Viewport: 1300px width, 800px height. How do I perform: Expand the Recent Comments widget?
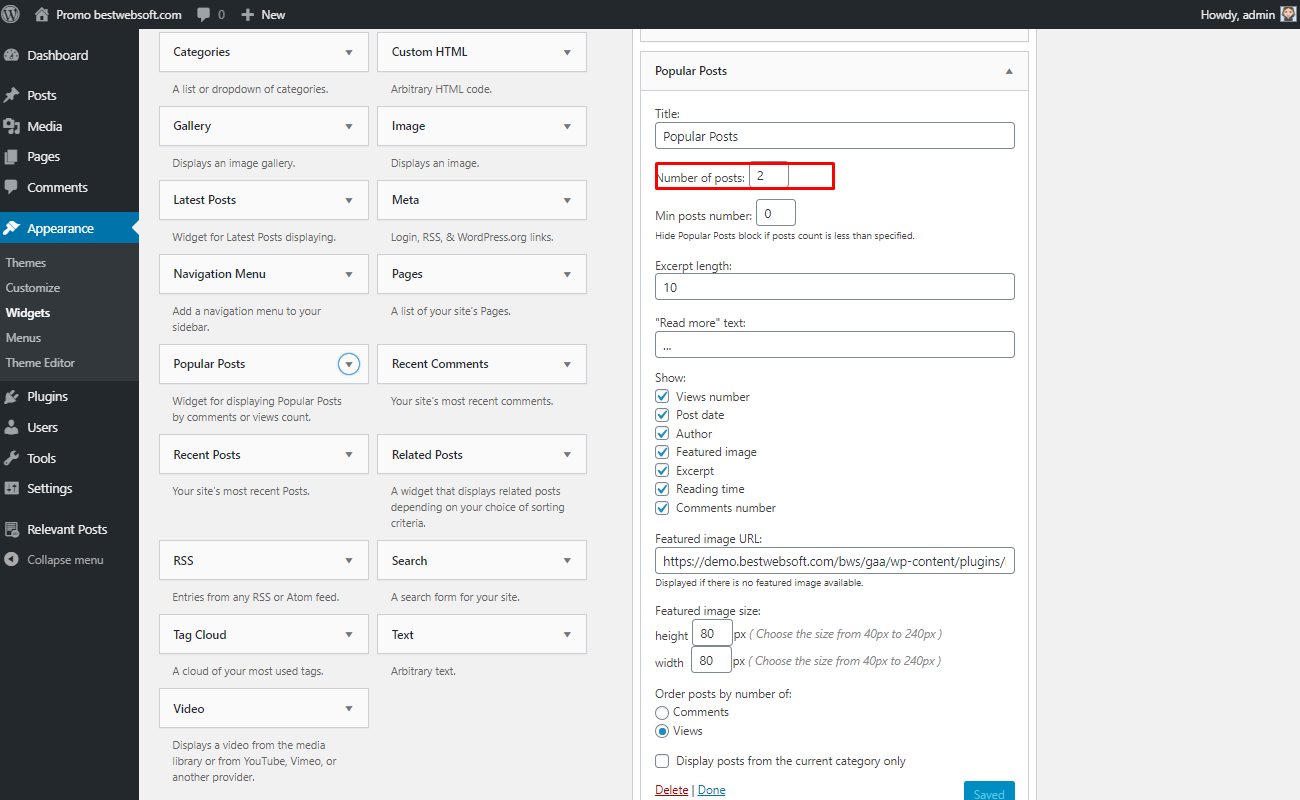[567, 364]
